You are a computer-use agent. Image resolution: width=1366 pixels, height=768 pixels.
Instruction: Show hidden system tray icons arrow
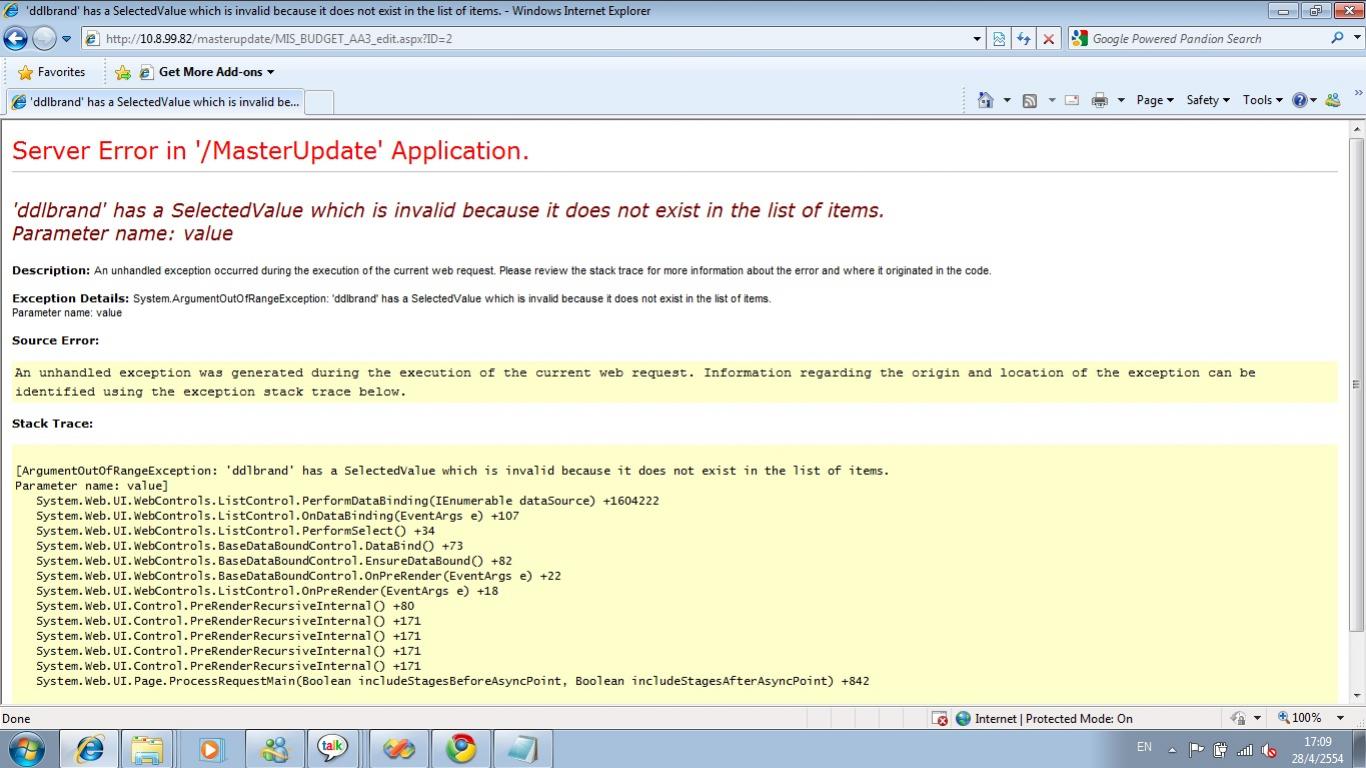pyautogui.click(x=1172, y=750)
